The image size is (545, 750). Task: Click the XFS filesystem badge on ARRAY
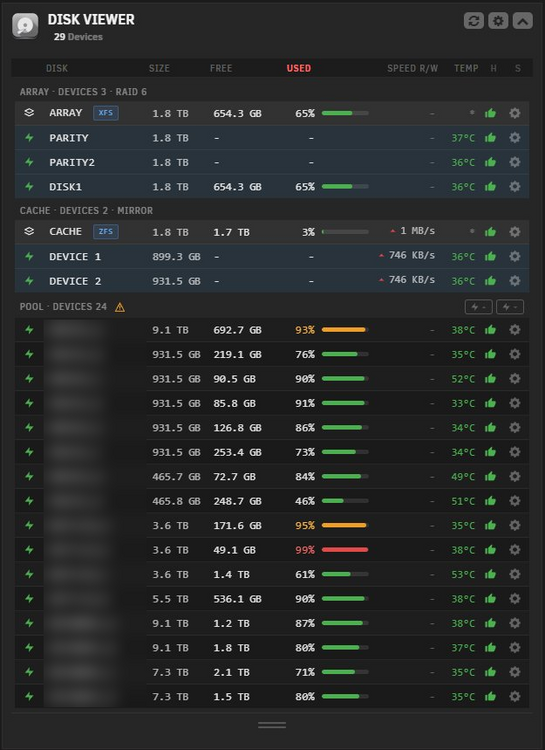(106, 113)
